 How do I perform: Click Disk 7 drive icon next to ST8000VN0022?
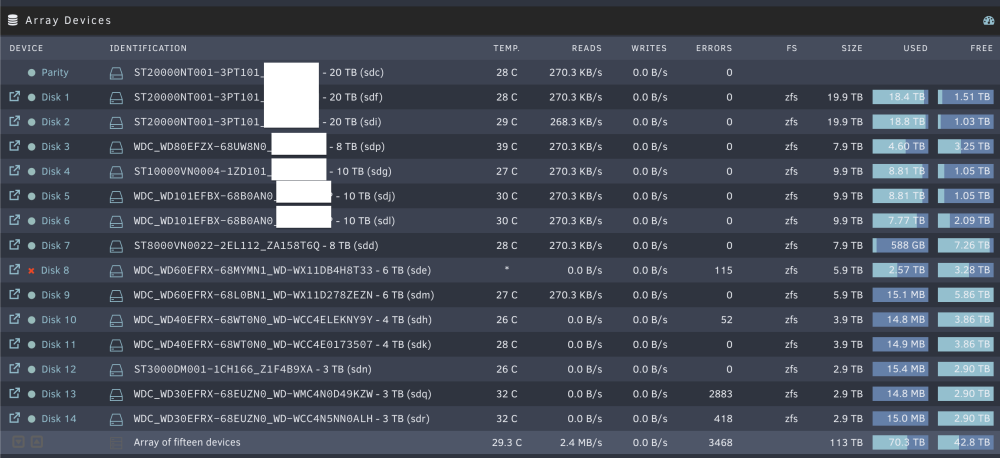pyautogui.click(x=116, y=246)
